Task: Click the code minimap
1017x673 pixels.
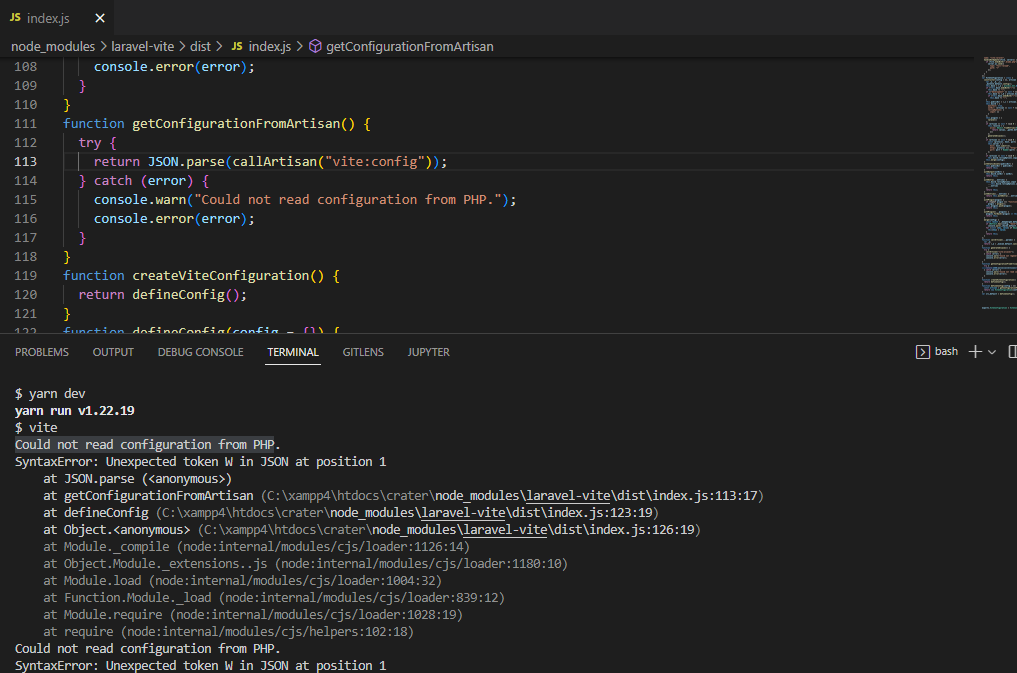Action: click(x=999, y=183)
